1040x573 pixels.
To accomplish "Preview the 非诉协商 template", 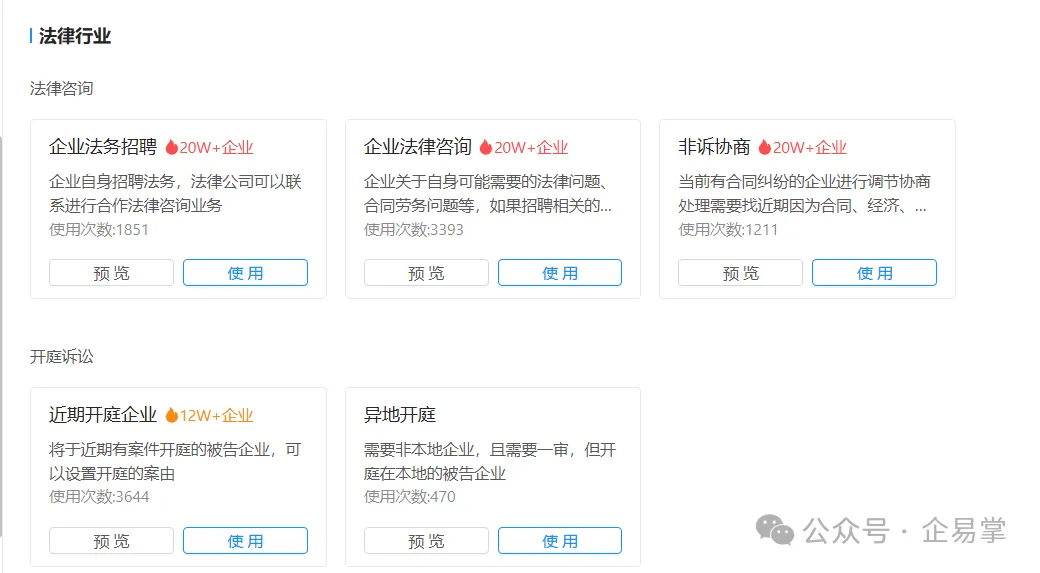I will click(x=740, y=273).
